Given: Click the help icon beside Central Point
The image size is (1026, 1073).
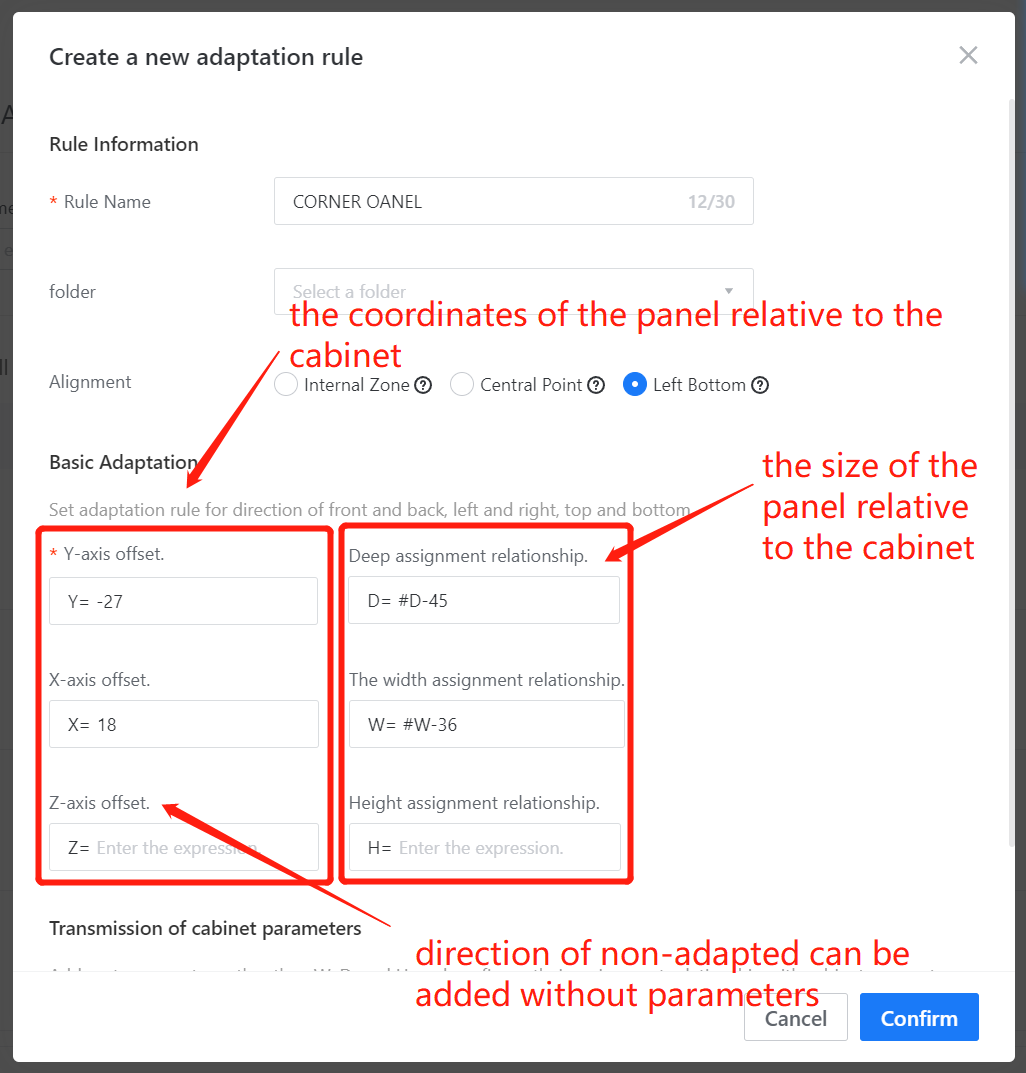Looking at the screenshot, I should [x=596, y=385].
